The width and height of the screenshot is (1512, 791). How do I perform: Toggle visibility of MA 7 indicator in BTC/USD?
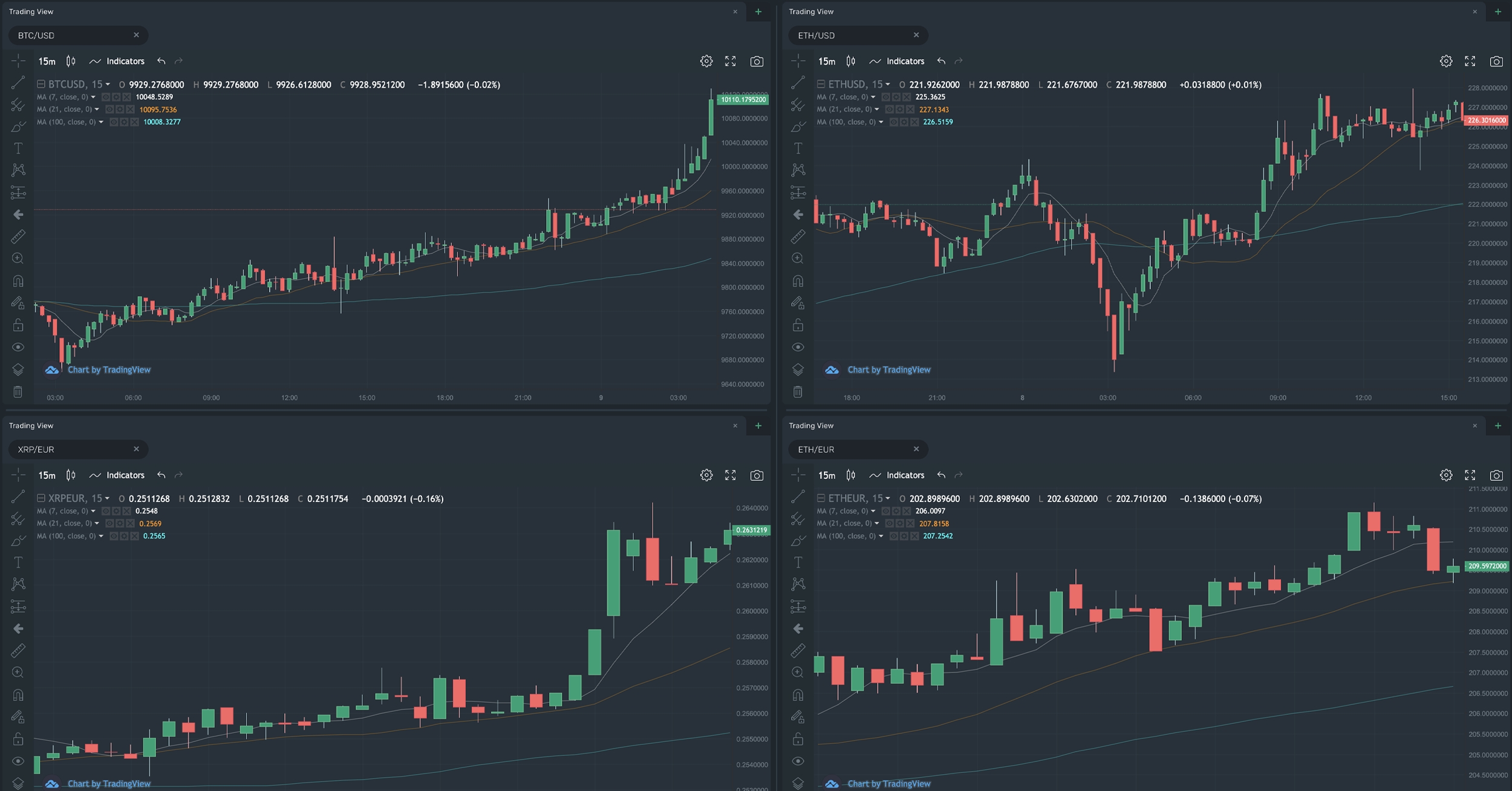(106, 97)
